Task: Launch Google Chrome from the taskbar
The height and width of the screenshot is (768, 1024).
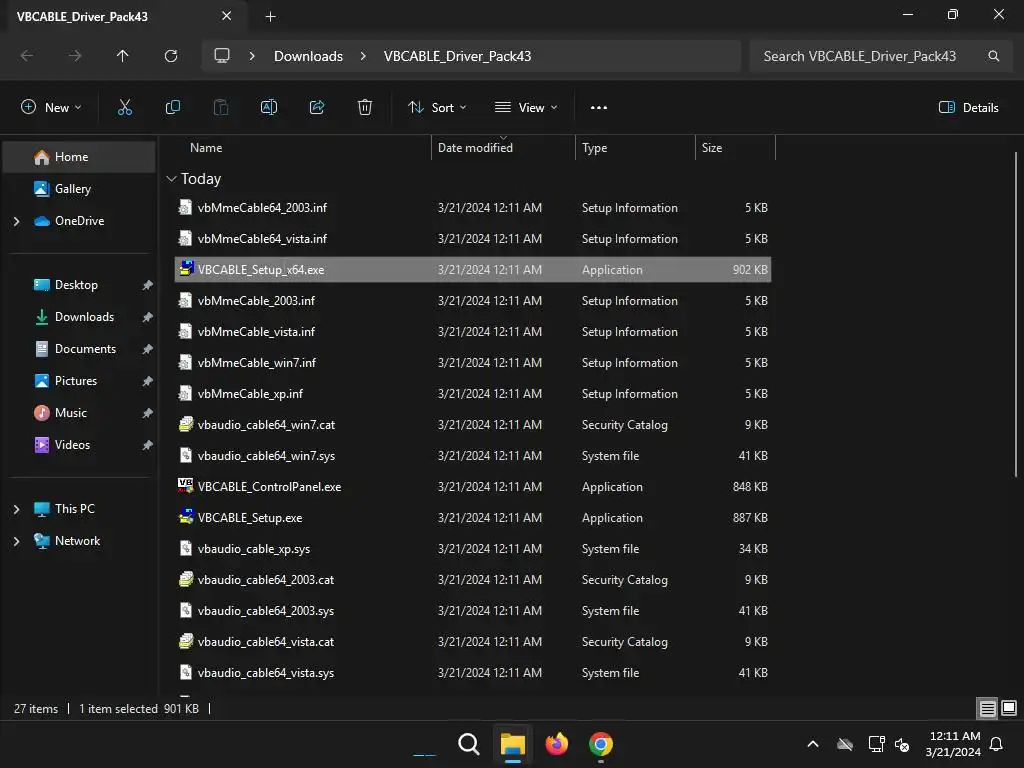Action: point(601,744)
